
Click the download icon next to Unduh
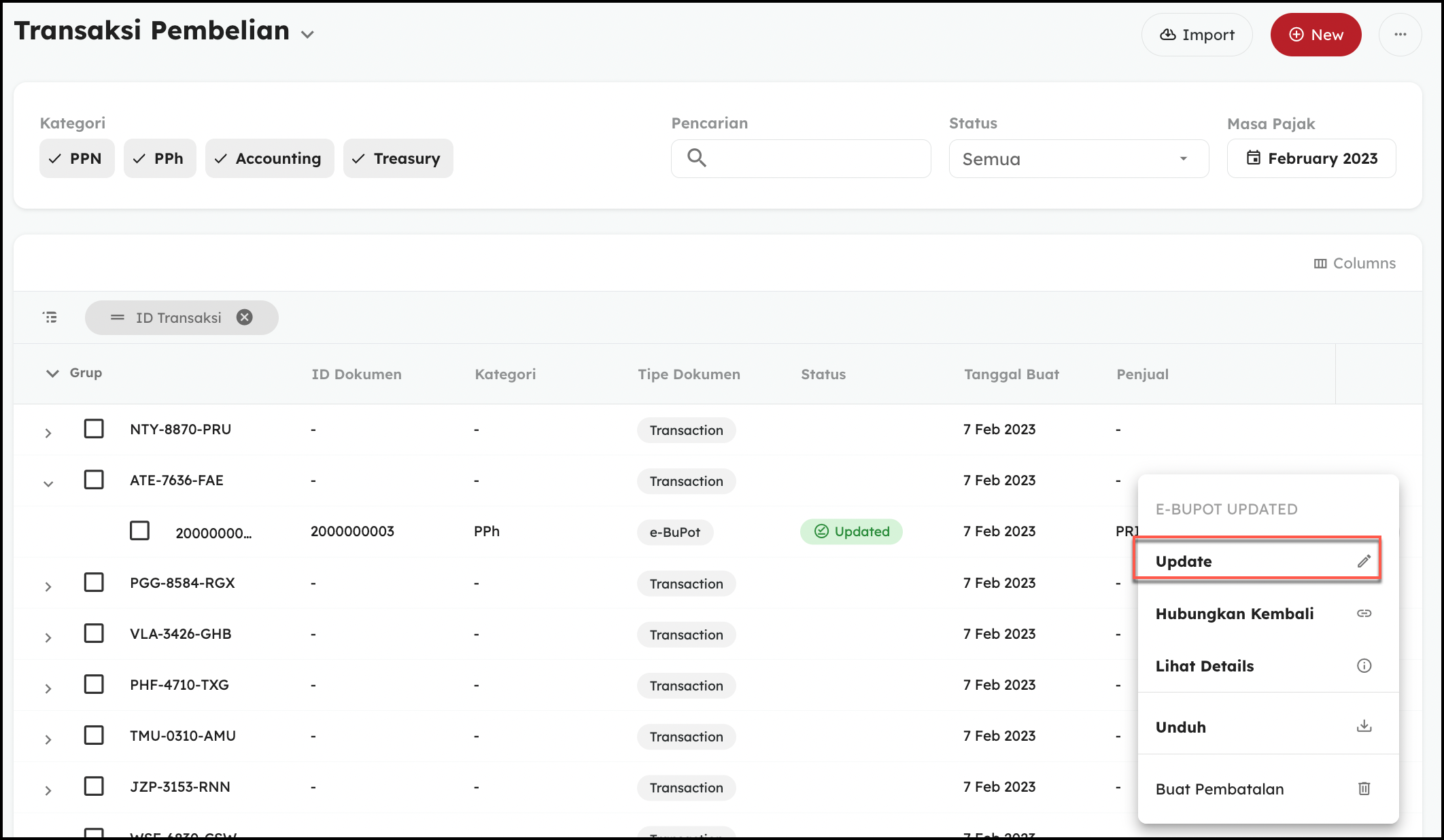coord(1364,727)
